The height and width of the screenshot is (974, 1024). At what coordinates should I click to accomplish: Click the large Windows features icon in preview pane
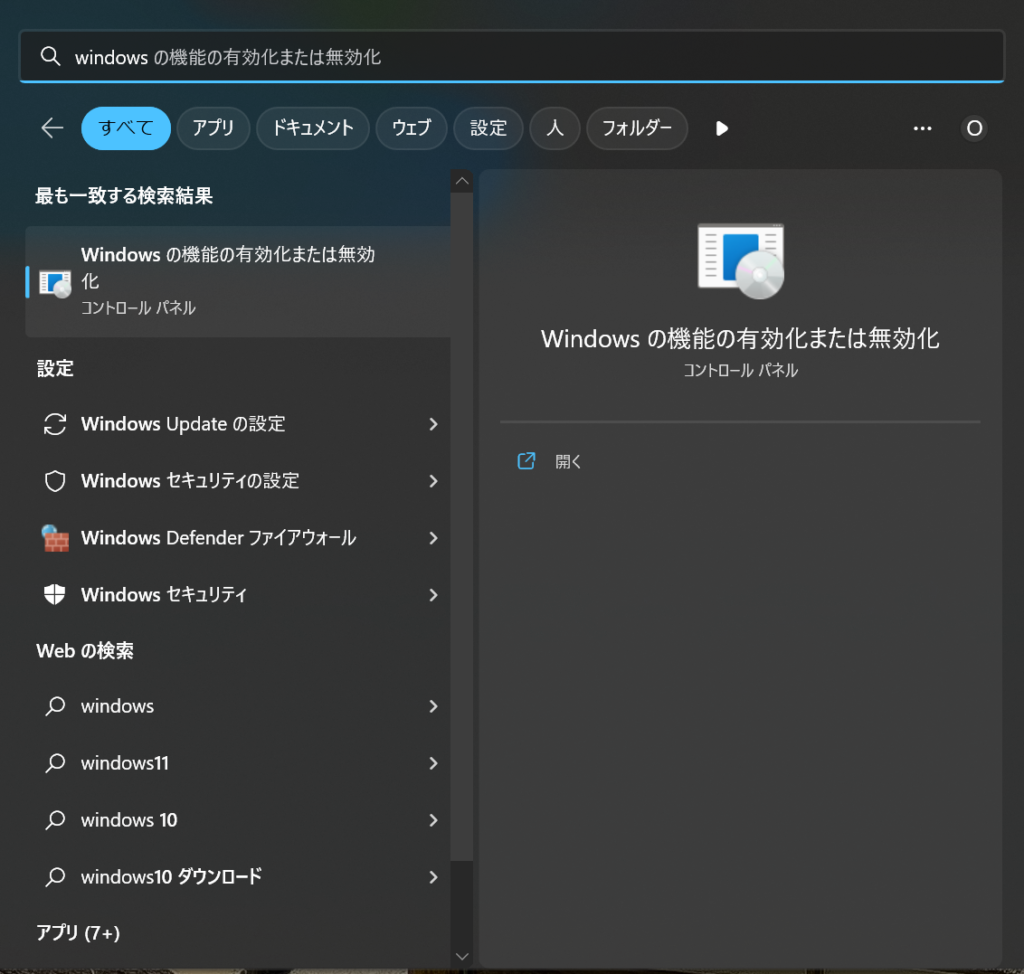pos(741,261)
